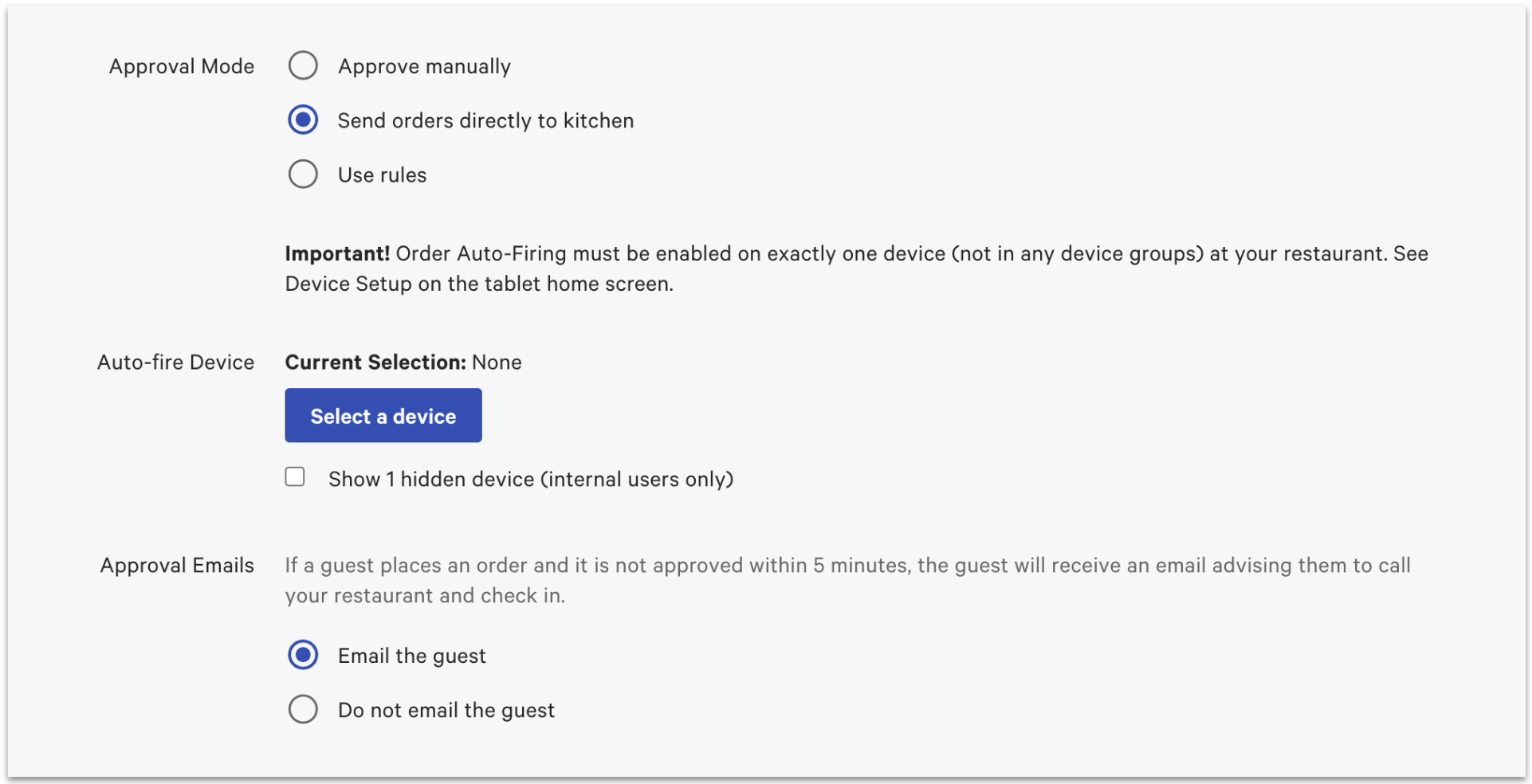The width and height of the screenshot is (1532, 784).
Task: Click the bold "Important!" notice text
Action: [x=337, y=253]
